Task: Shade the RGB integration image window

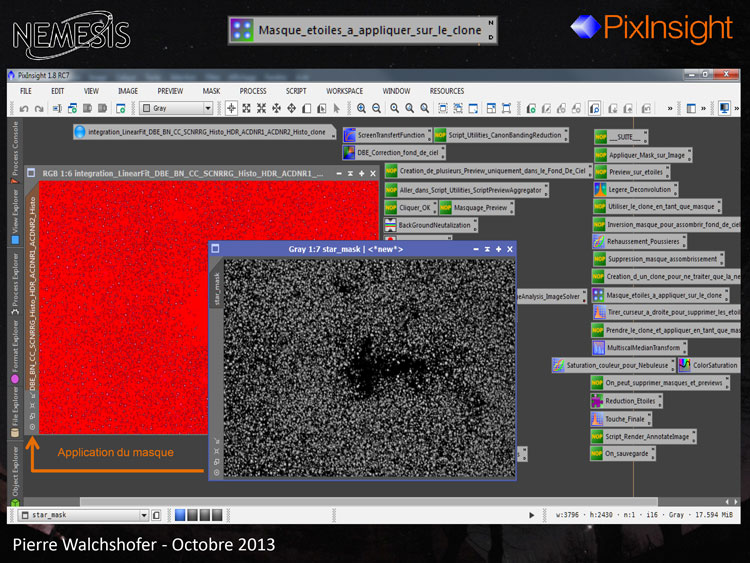Action: coord(350,173)
